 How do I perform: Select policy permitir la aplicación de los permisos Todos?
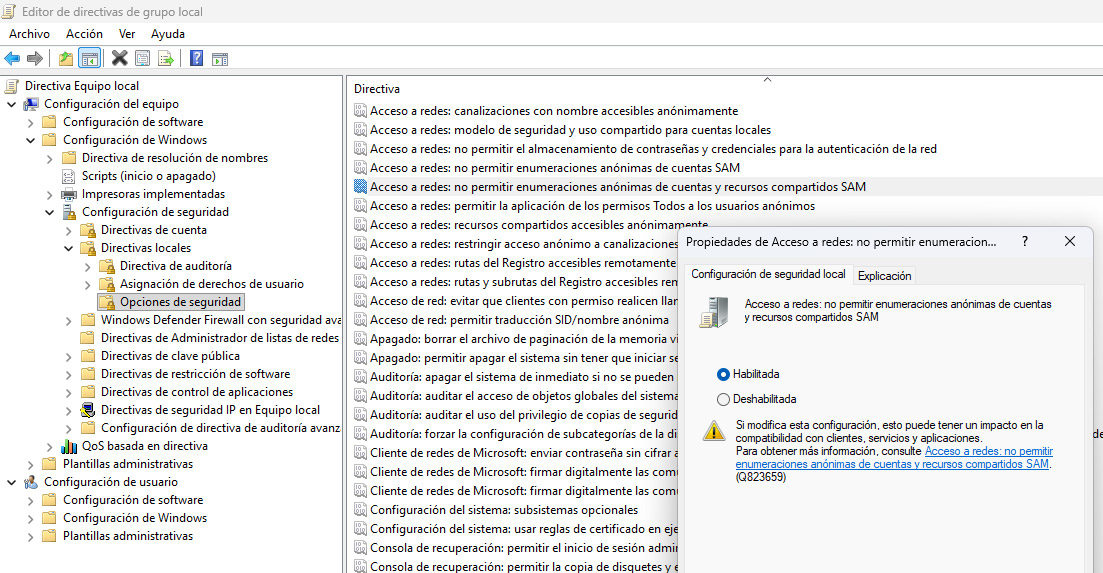(592, 206)
